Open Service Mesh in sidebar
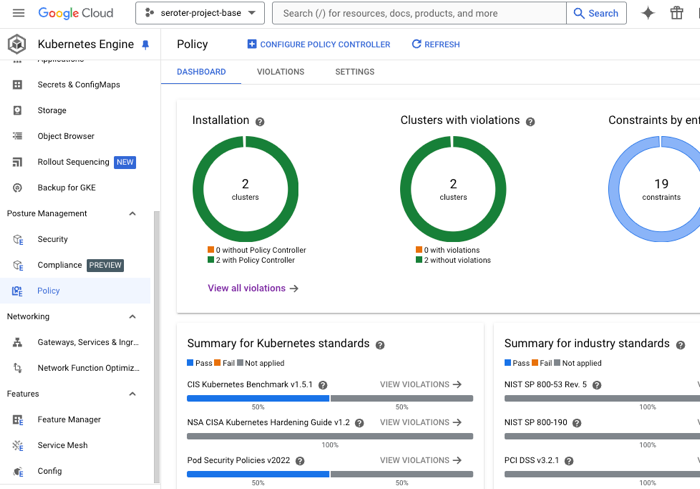Viewport: 700px width, 489px height. click(62, 445)
